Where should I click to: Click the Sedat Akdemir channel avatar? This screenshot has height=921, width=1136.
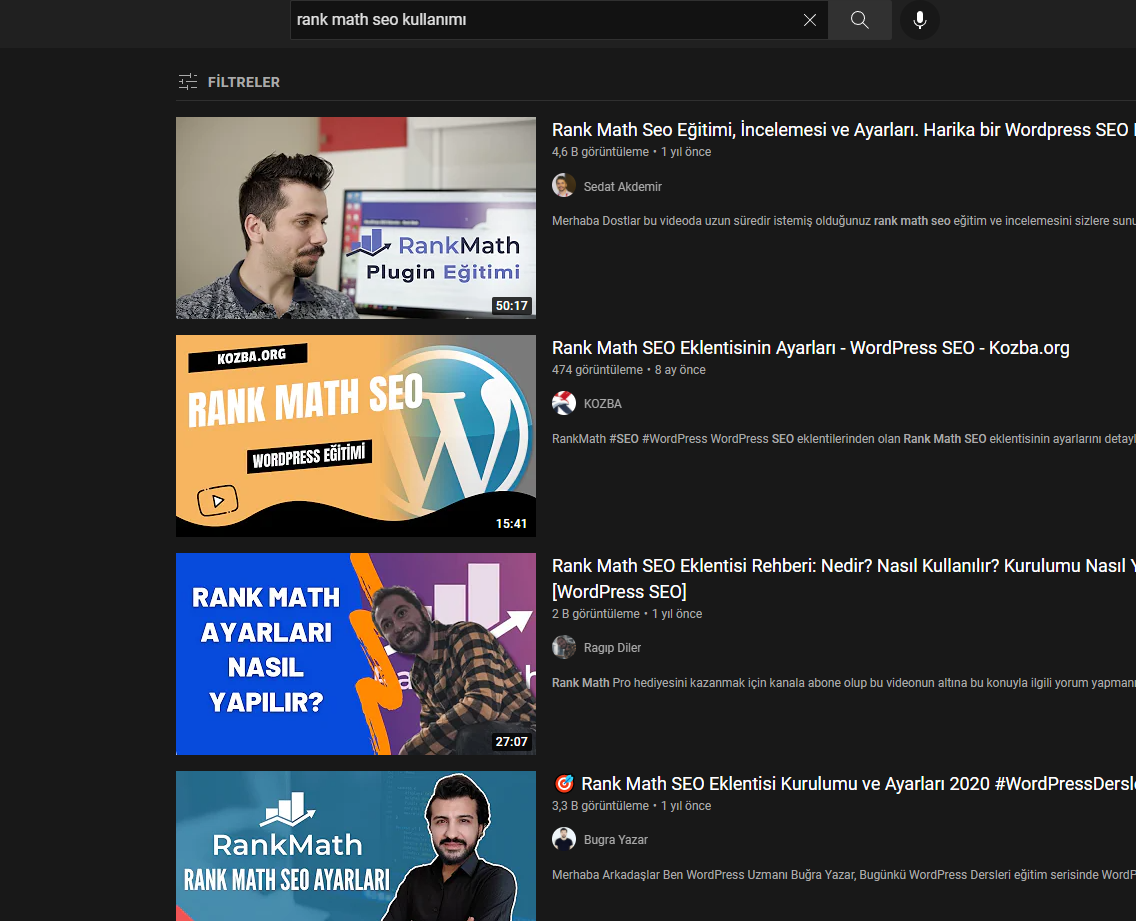564,186
